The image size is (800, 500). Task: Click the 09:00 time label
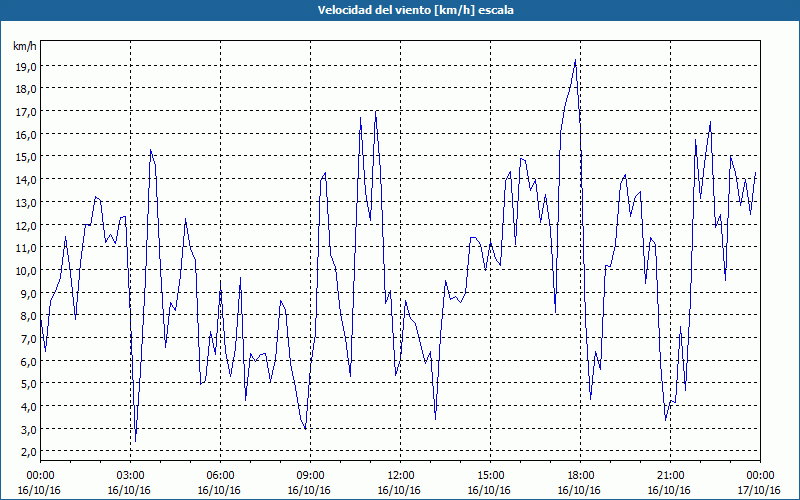tap(310, 476)
